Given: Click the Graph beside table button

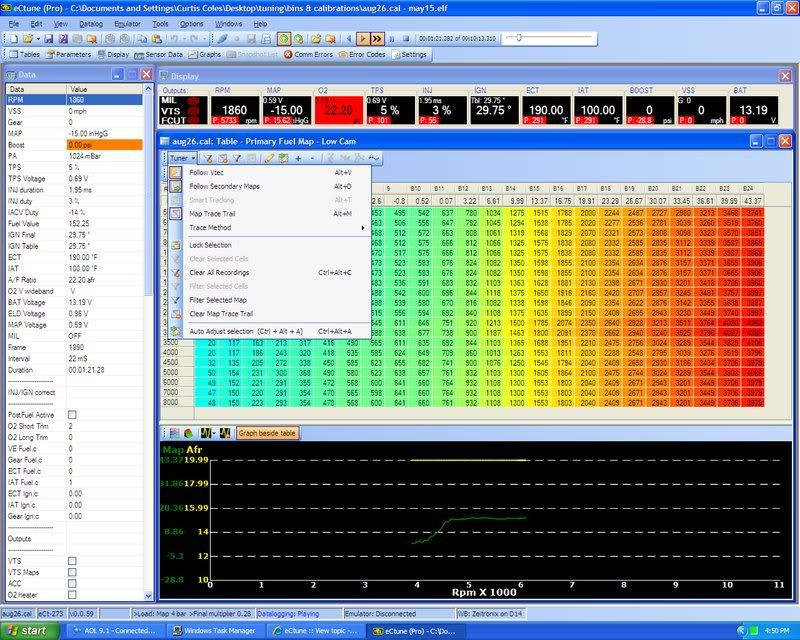Looking at the screenshot, I should [267, 433].
